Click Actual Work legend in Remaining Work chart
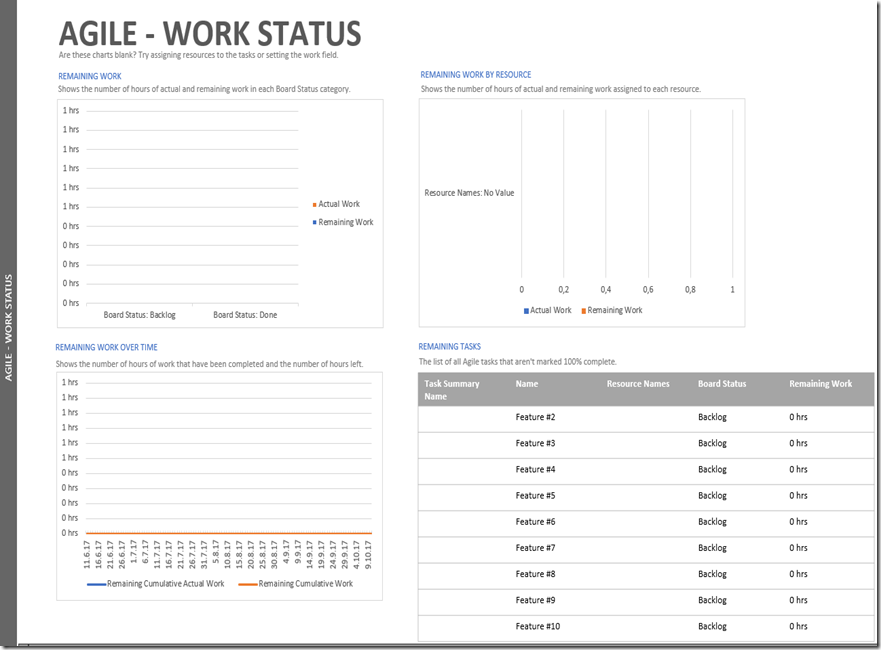This screenshot has height=650, width=881. point(338,204)
